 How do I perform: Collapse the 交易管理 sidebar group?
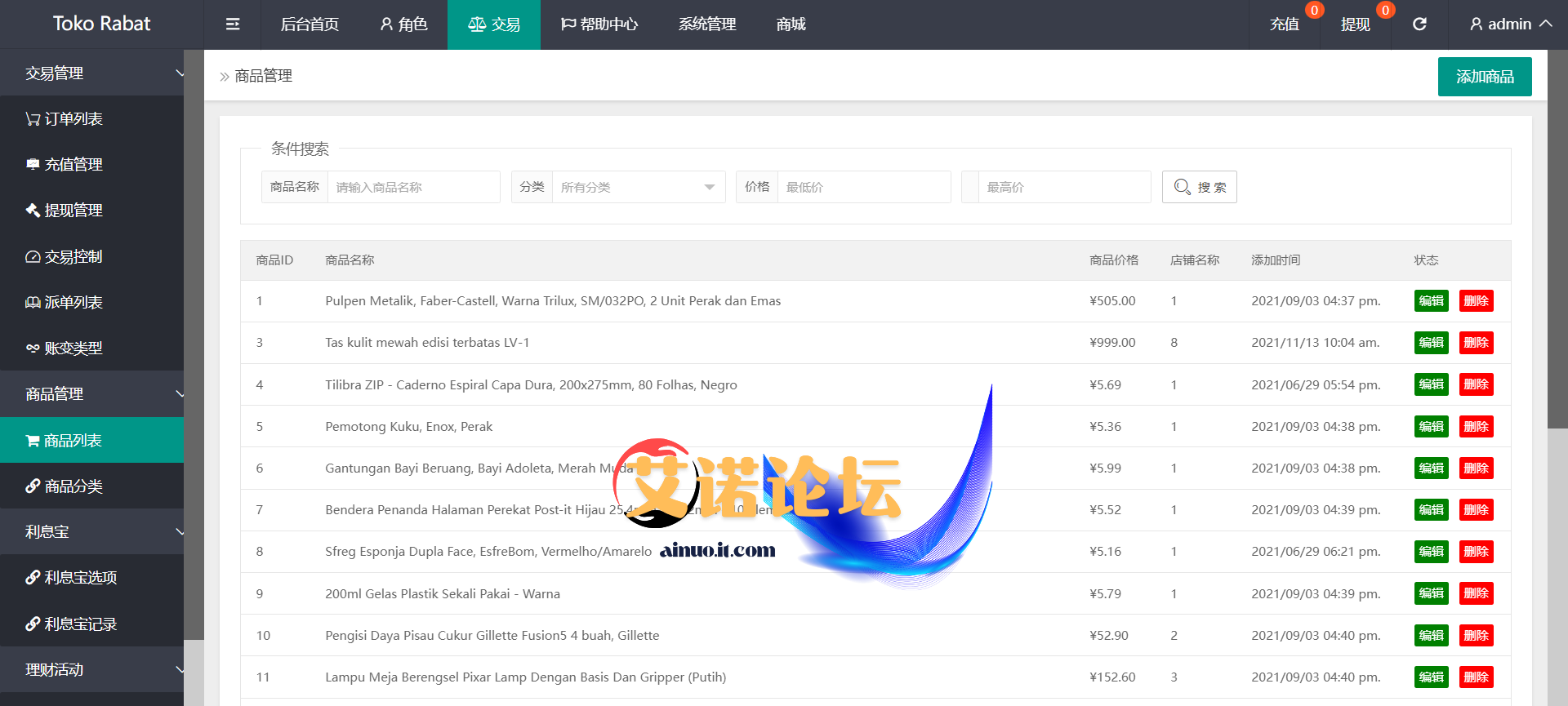(x=91, y=73)
